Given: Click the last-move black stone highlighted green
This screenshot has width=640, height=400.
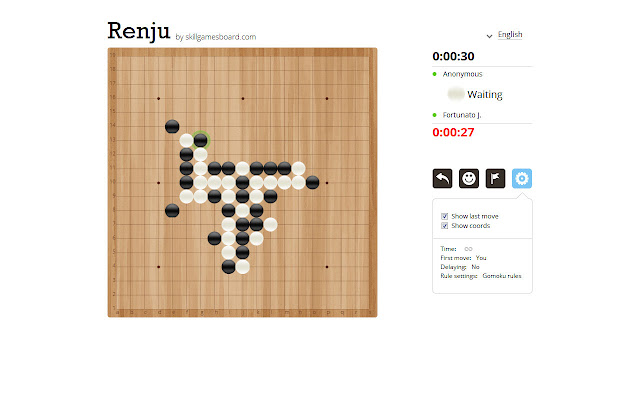Looking at the screenshot, I should (x=200, y=140).
